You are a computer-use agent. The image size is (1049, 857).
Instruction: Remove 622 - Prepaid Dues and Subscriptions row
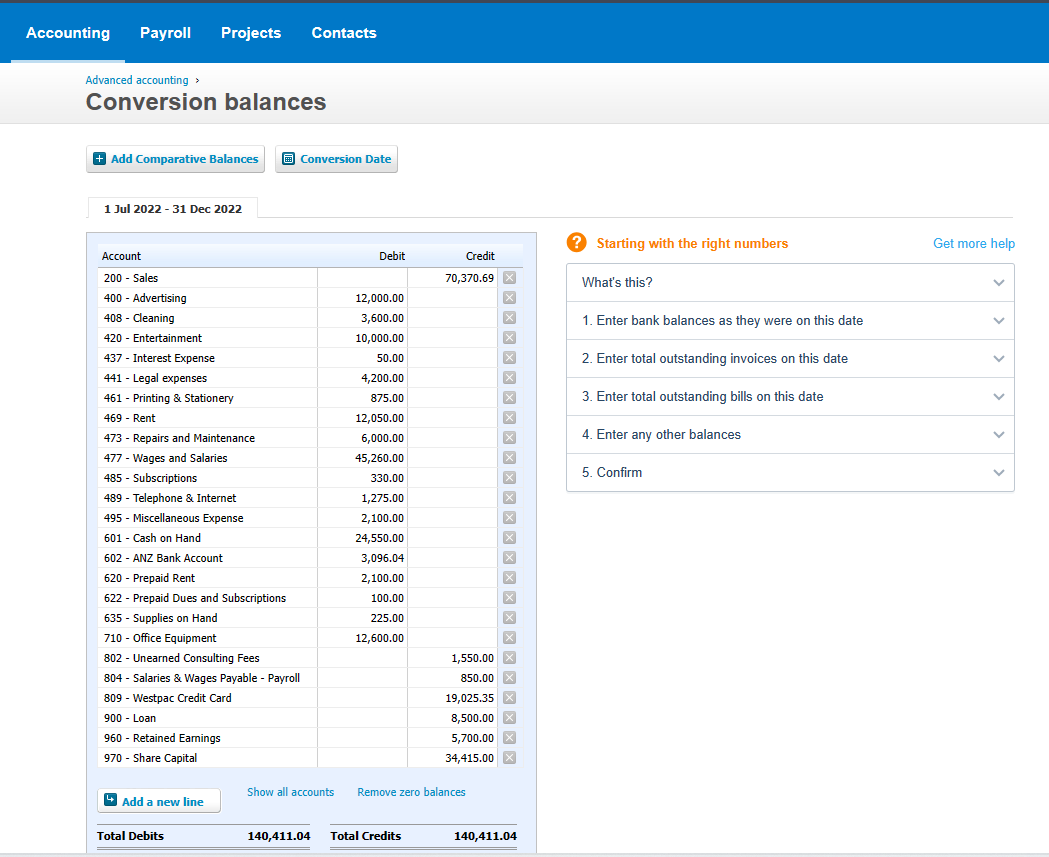(509, 598)
